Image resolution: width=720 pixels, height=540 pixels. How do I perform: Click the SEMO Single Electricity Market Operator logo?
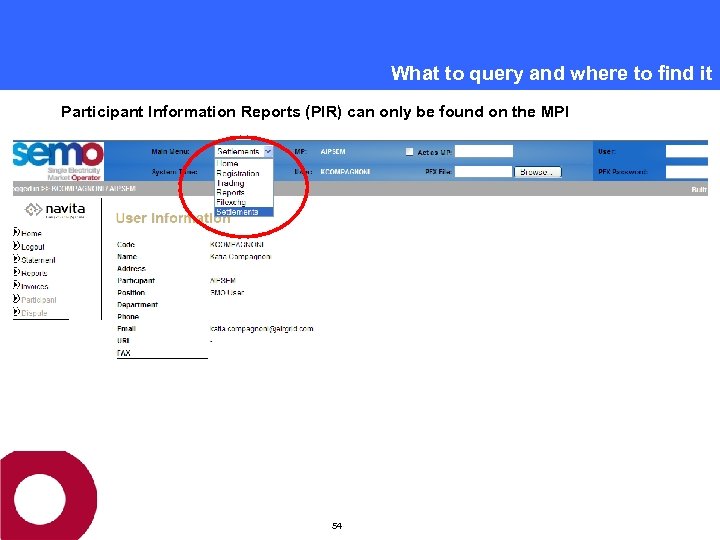coord(58,161)
